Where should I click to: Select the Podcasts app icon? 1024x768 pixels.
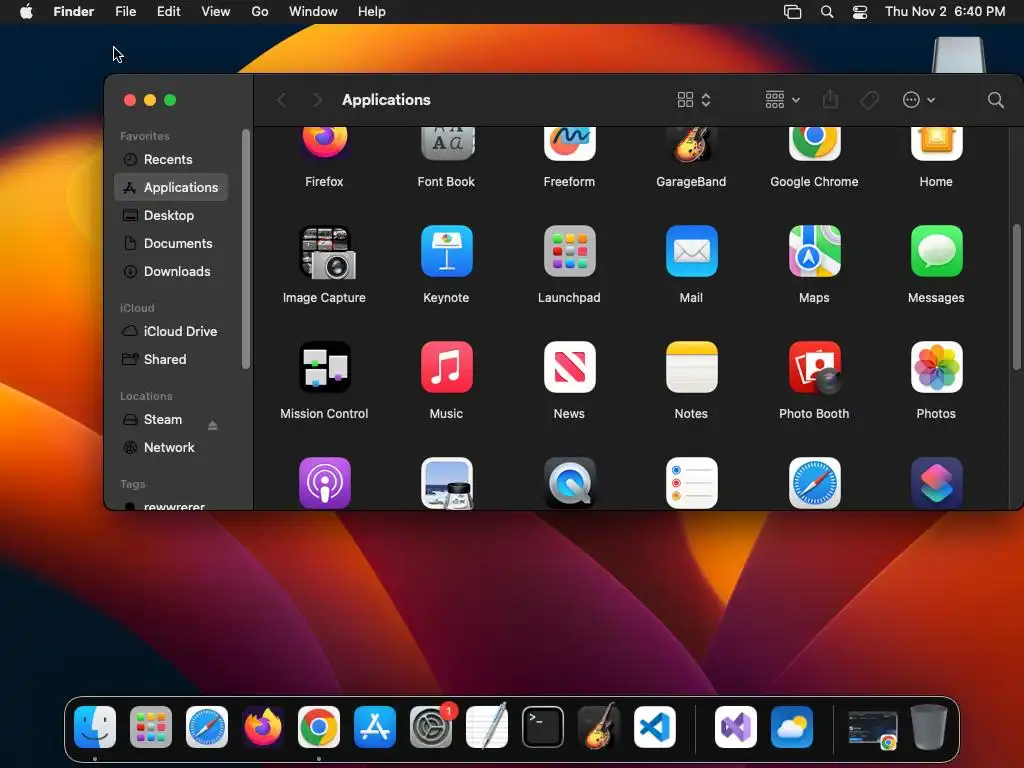coord(325,483)
